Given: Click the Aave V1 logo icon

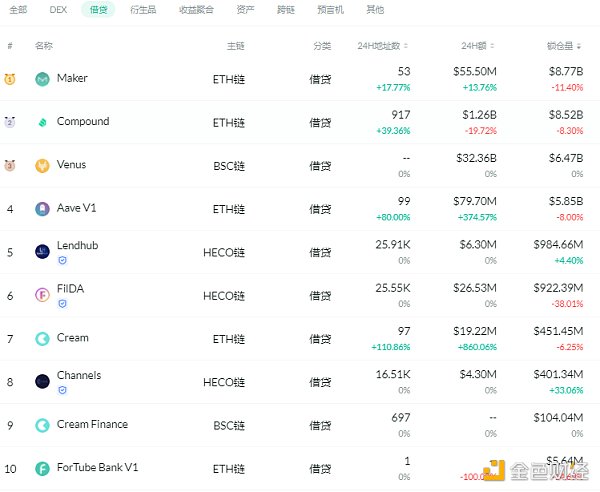Looking at the screenshot, I should point(43,209).
